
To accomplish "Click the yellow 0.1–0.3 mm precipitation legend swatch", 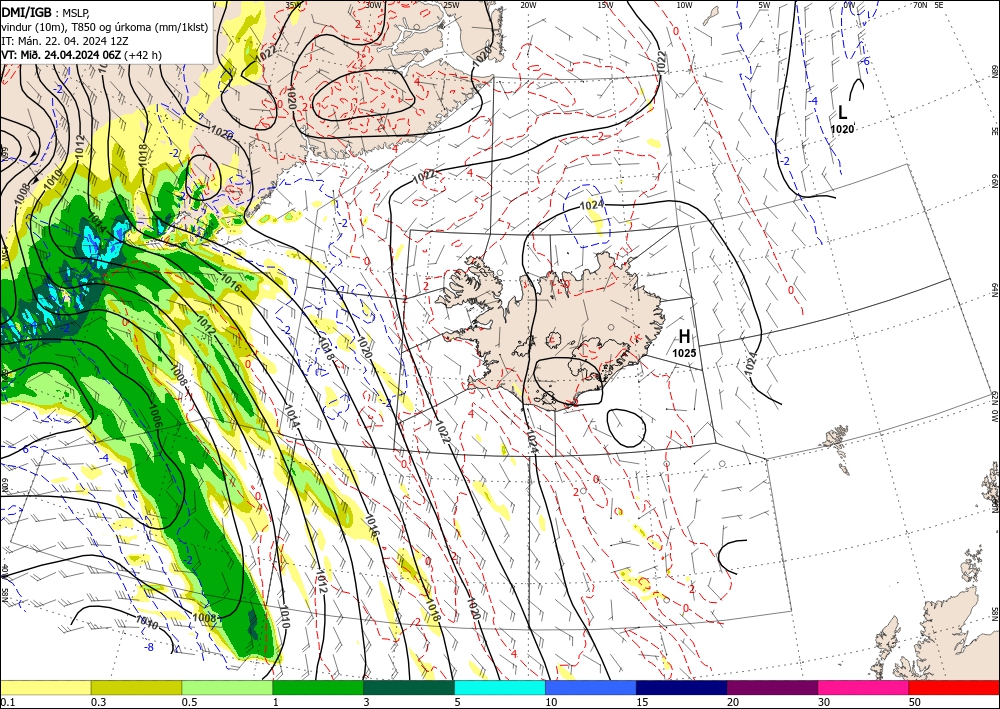I will click(45, 687).
